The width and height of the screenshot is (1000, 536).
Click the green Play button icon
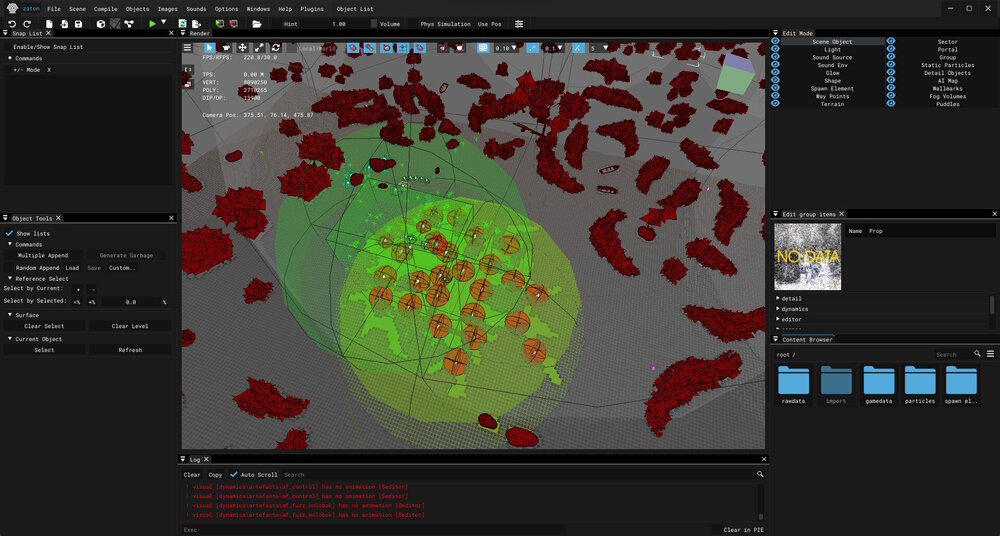(152, 24)
